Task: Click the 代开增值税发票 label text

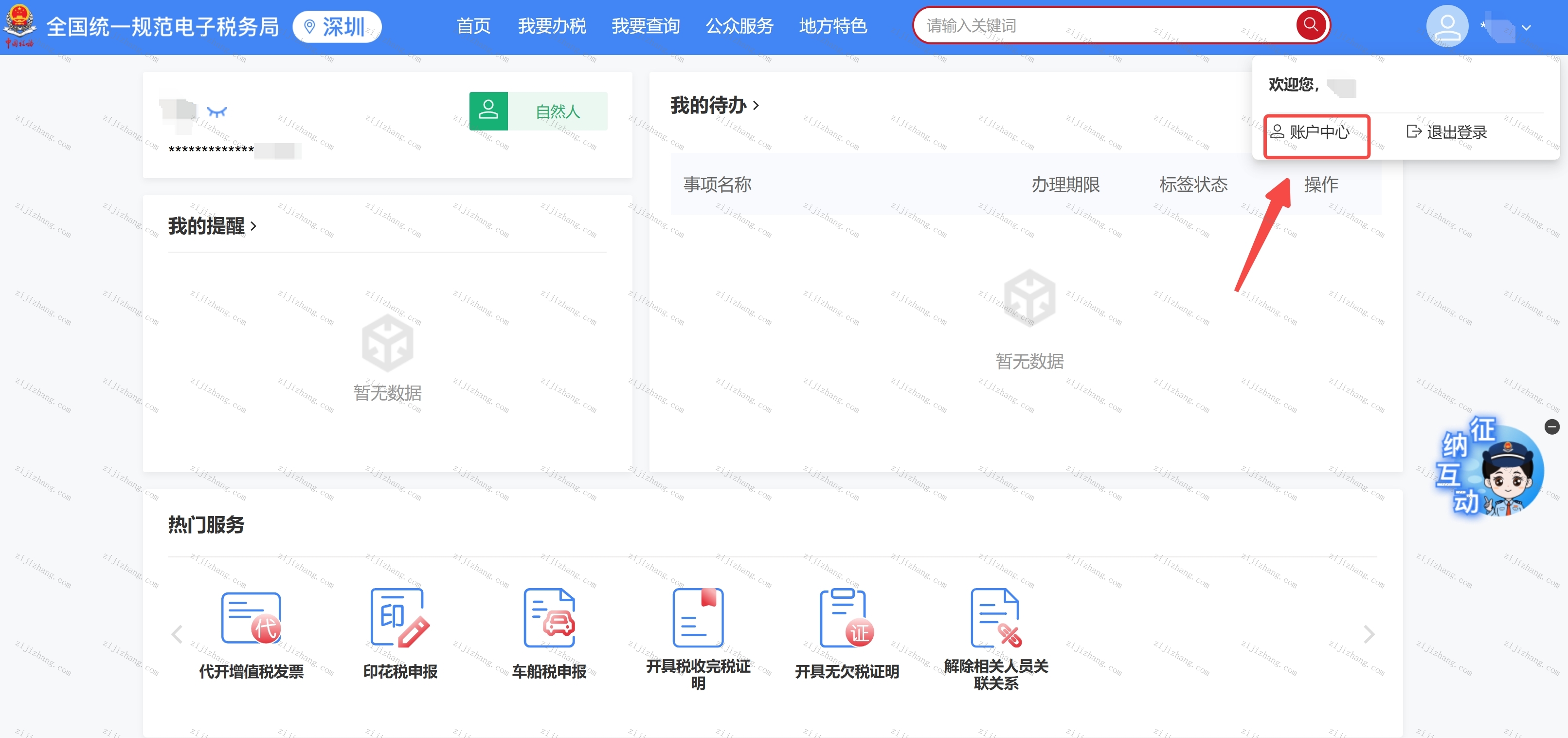Action: pyautogui.click(x=251, y=672)
